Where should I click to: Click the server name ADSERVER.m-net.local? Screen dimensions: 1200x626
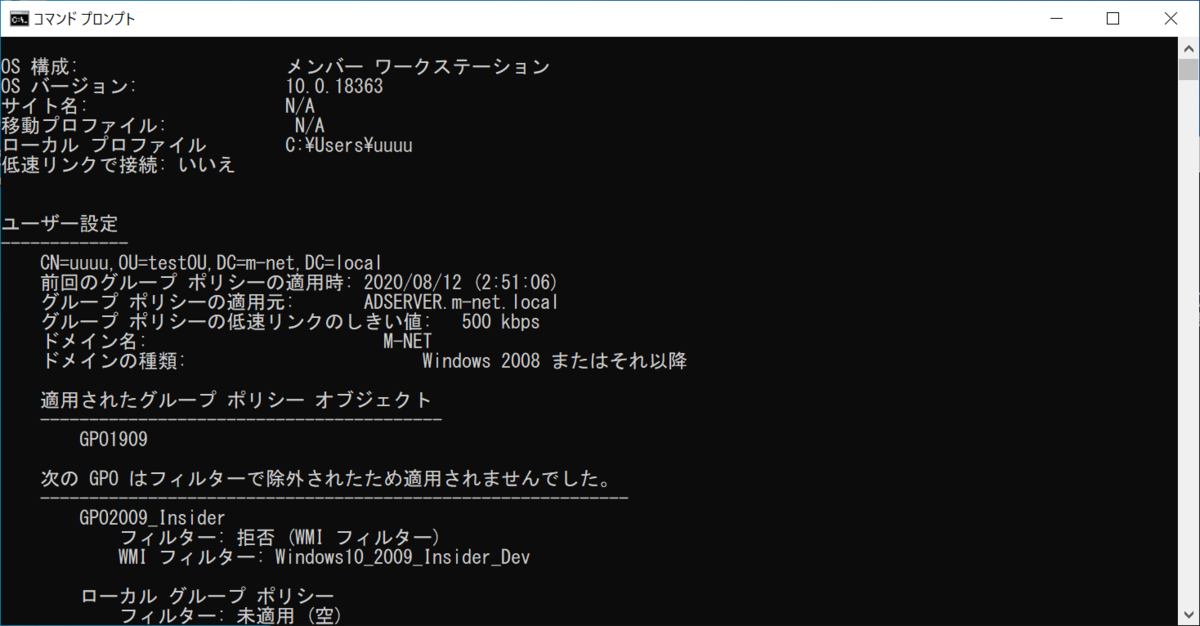coord(461,301)
